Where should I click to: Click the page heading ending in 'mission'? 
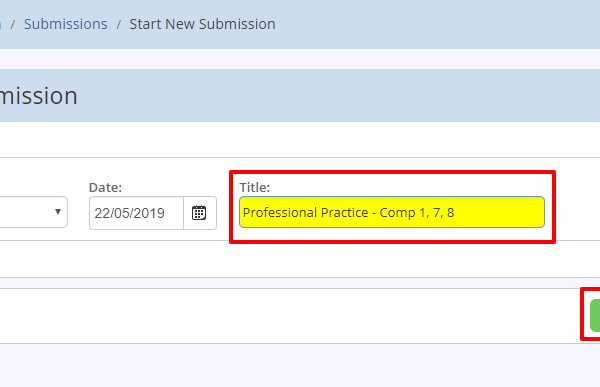click(39, 96)
